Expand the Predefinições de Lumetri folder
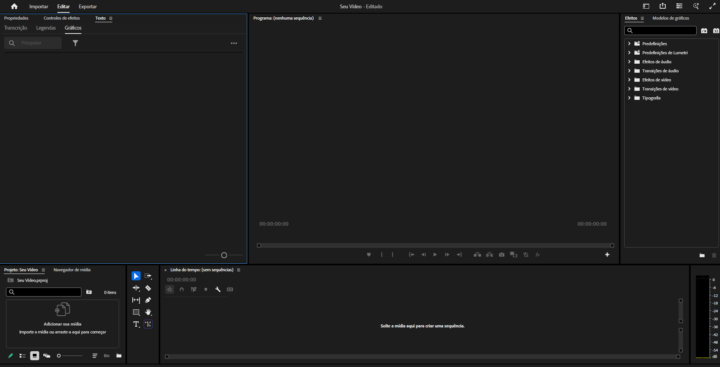This screenshot has height=367, width=720. pyautogui.click(x=629, y=53)
